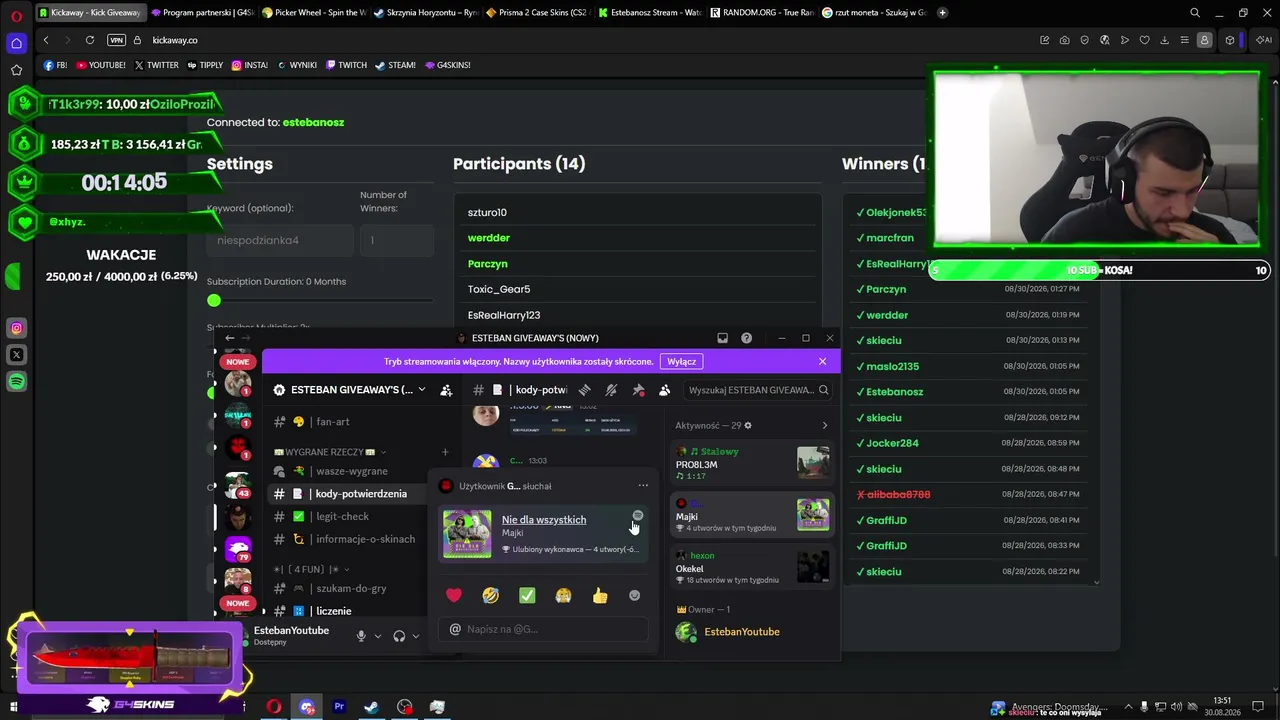Click estebanosz connected channel link
Image resolution: width=1280 pixels, height=720 pixels.
point(313,122)
